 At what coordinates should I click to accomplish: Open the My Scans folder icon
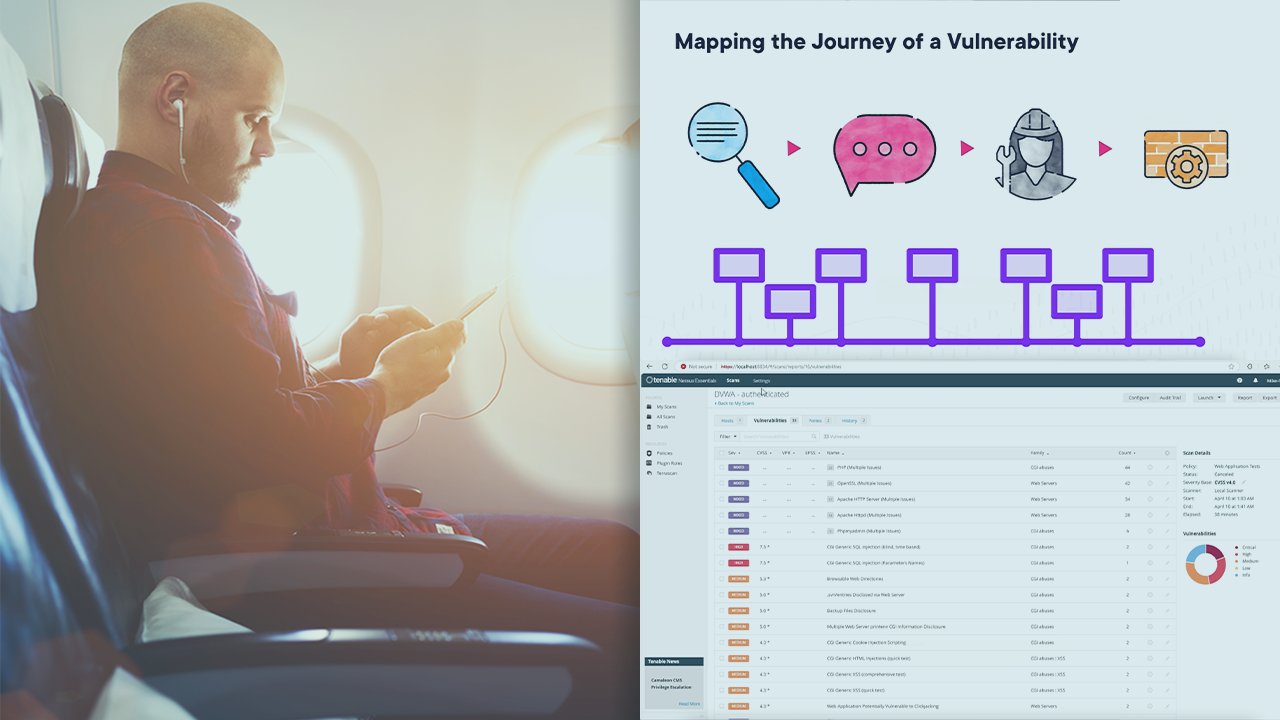[x=649, y=407]
